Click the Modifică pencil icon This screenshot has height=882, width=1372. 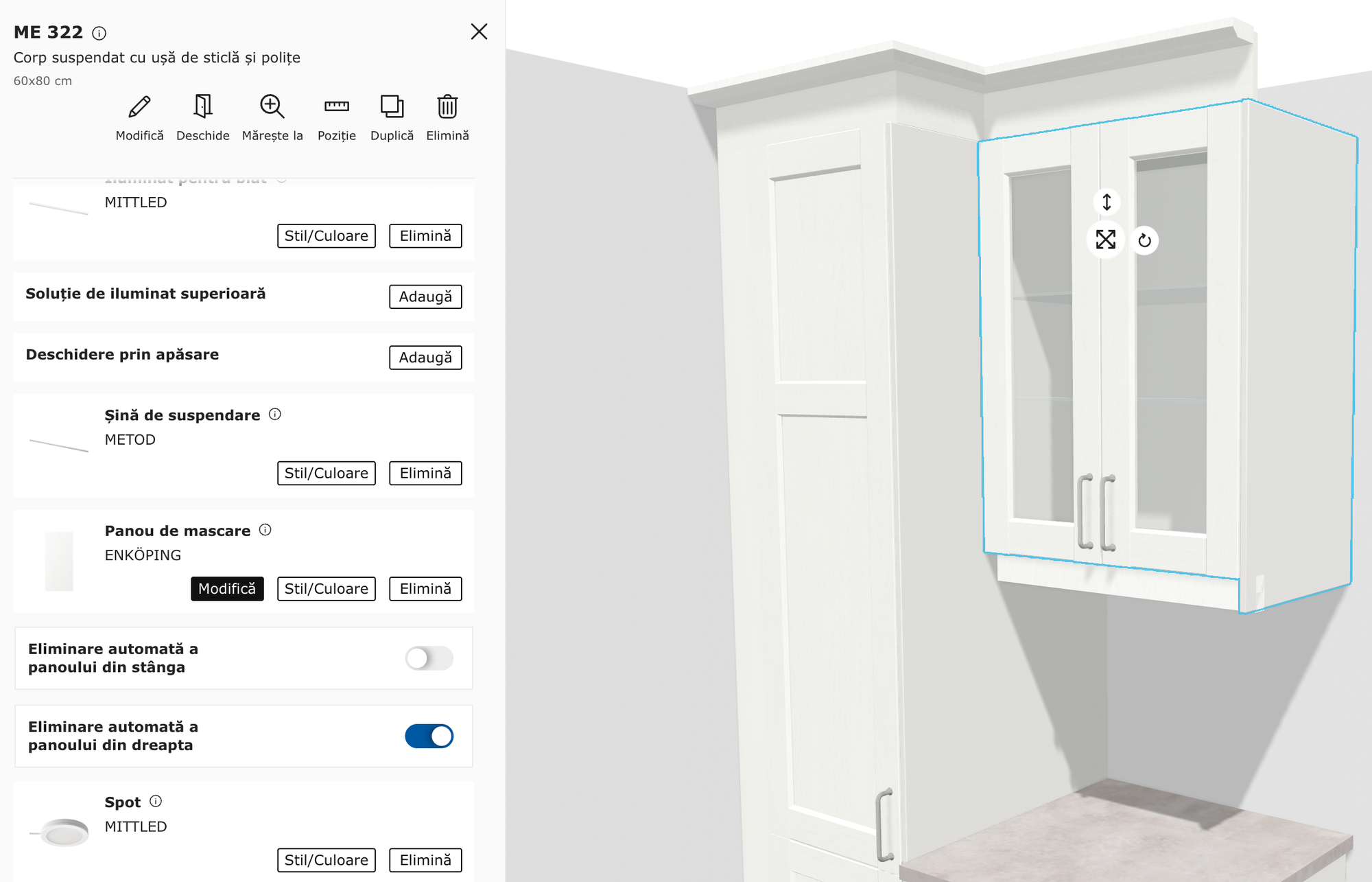click(x=139, y=107)
